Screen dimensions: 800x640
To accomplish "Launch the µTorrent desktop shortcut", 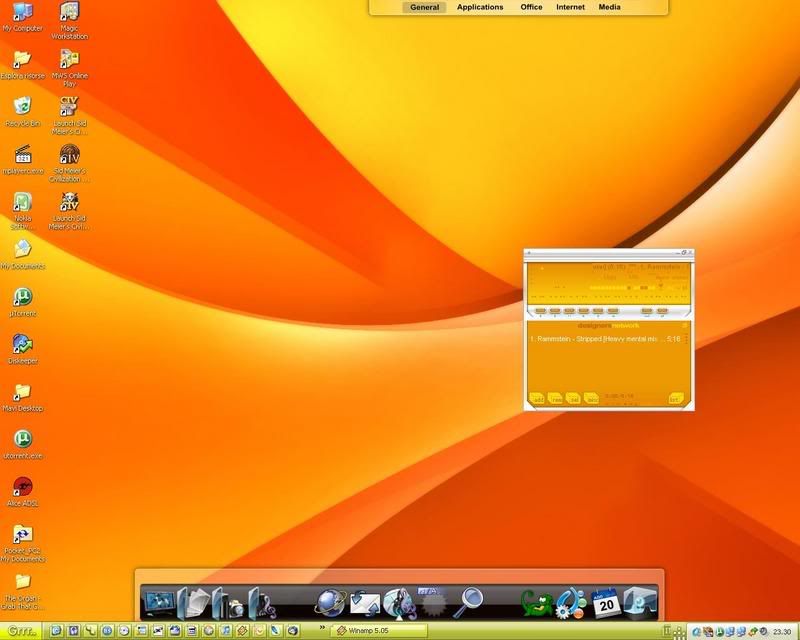I will (x=22, y=302).
